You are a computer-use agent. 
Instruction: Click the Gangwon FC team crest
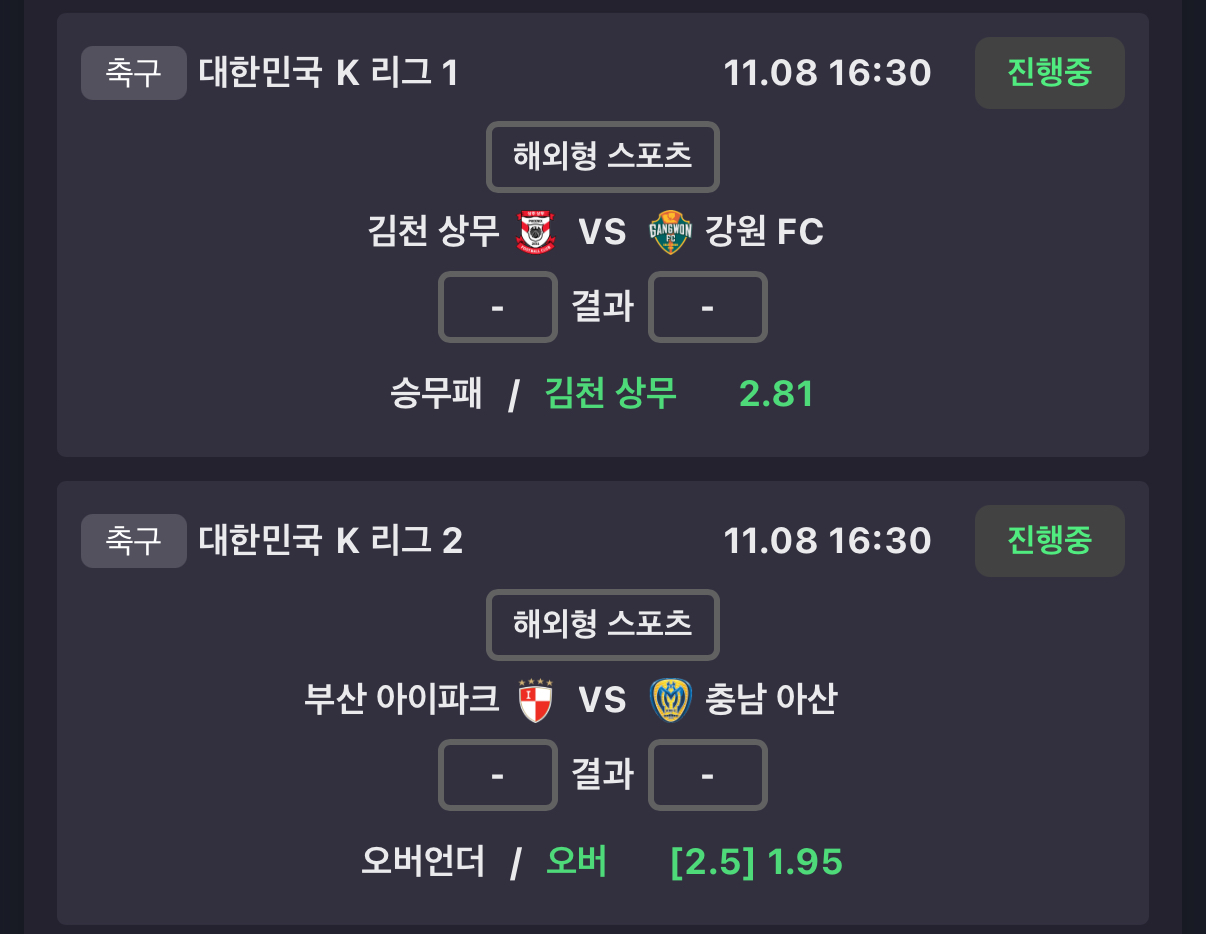coord(670,232)
